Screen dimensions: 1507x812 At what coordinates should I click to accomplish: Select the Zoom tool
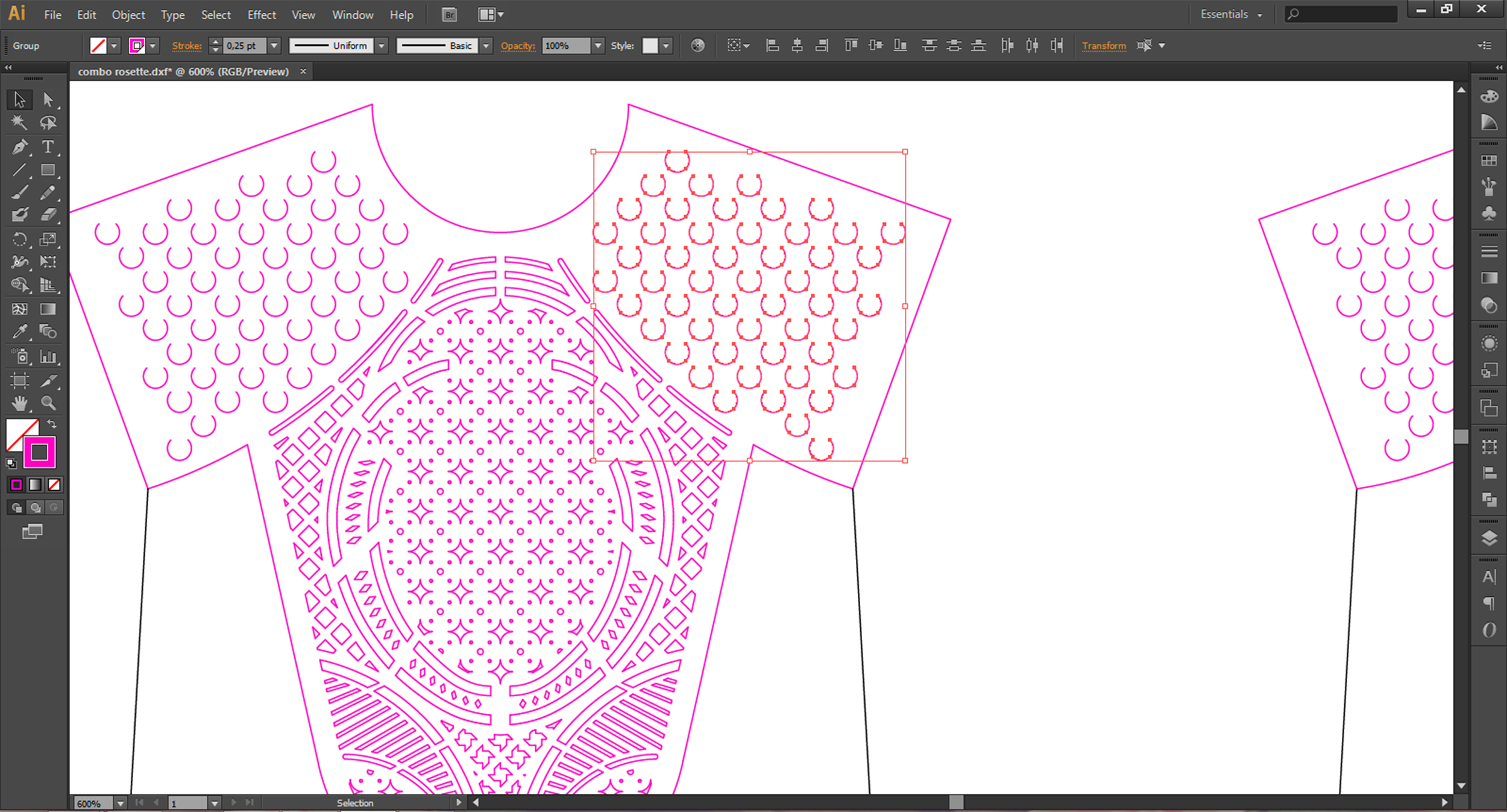coord(48,403)
